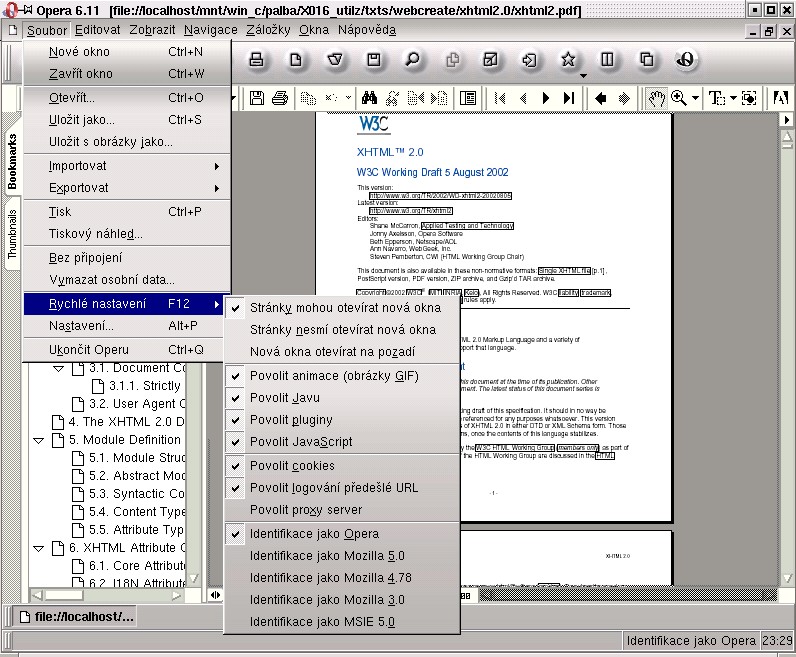Image resolution: width=796 pixels, height=657 pixels.
Task: Go to next page in Acrobat toolbar
Action: point(546,97)
